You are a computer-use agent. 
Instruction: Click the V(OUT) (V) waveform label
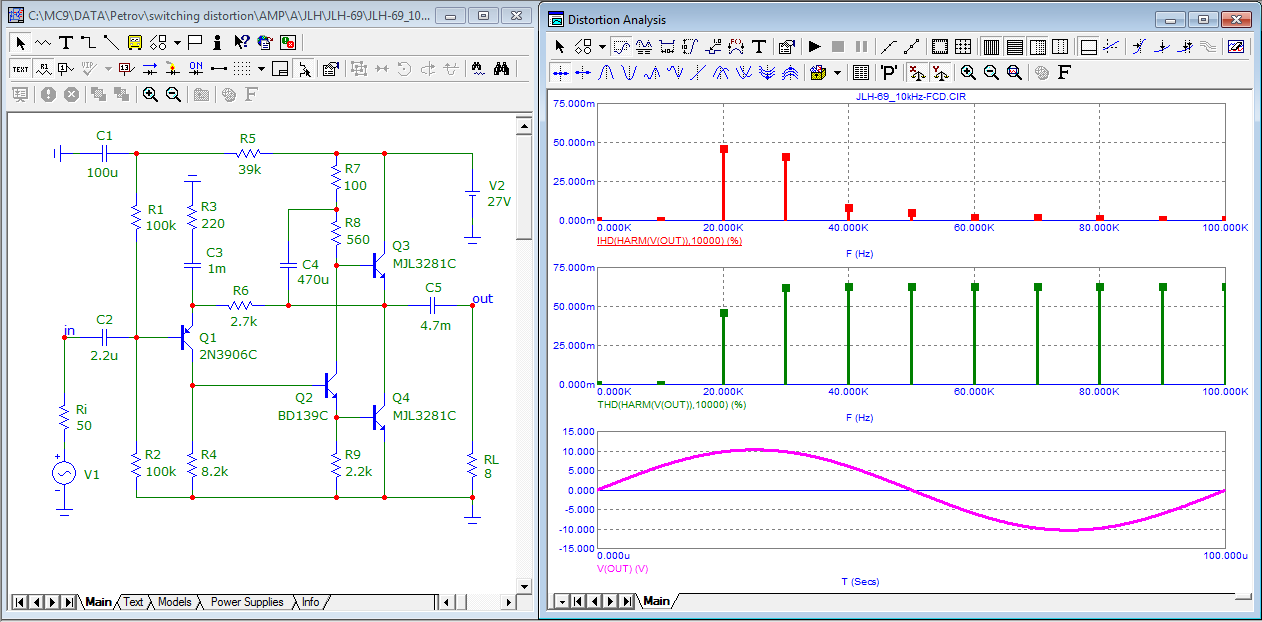(x=623, y=568)
